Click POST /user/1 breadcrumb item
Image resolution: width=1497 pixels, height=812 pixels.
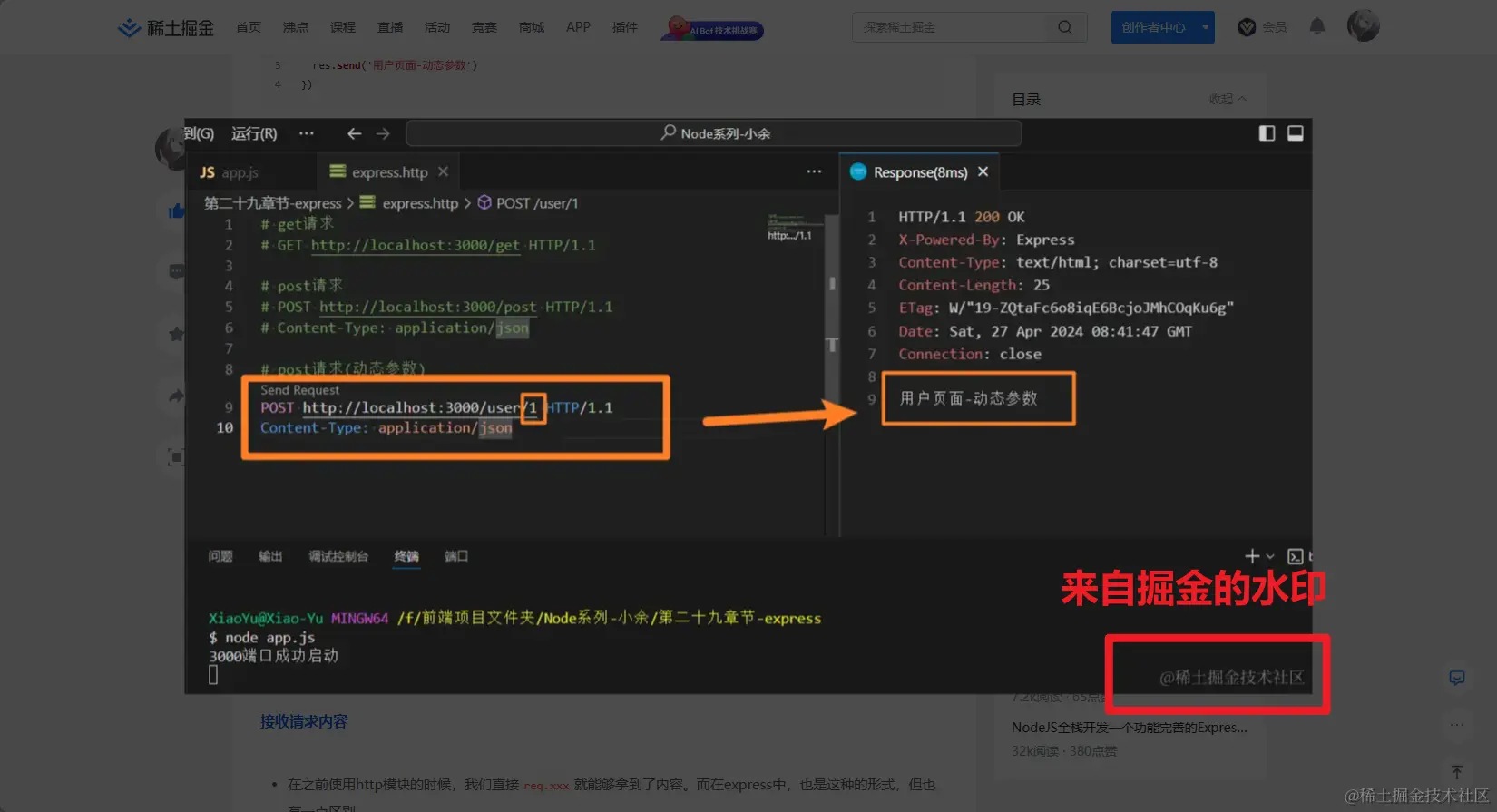[x=528, y=203]
